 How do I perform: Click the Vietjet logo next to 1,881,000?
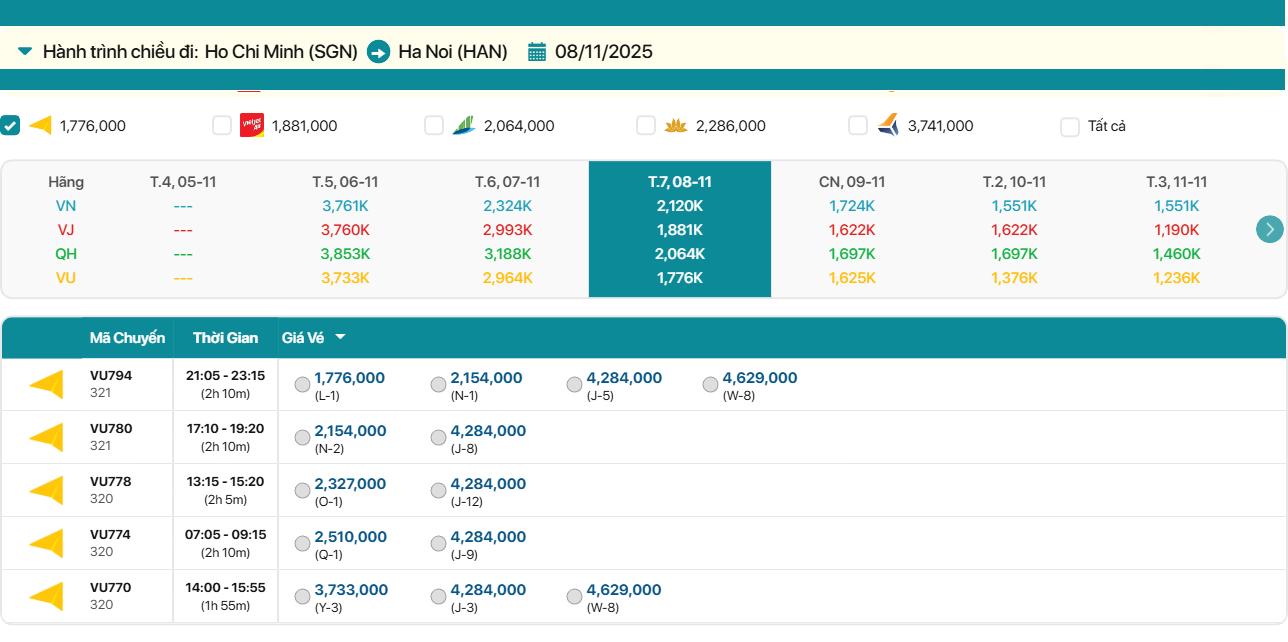click(252, 125)
